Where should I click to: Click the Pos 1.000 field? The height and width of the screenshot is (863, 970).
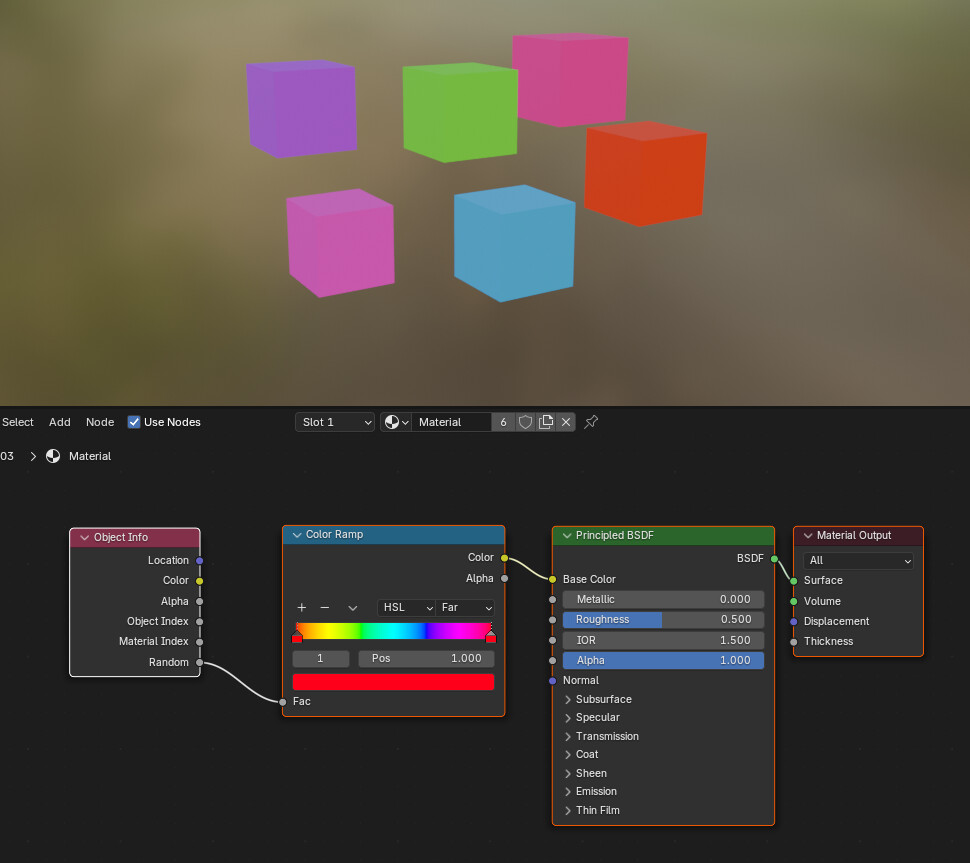tap(426, 659)
